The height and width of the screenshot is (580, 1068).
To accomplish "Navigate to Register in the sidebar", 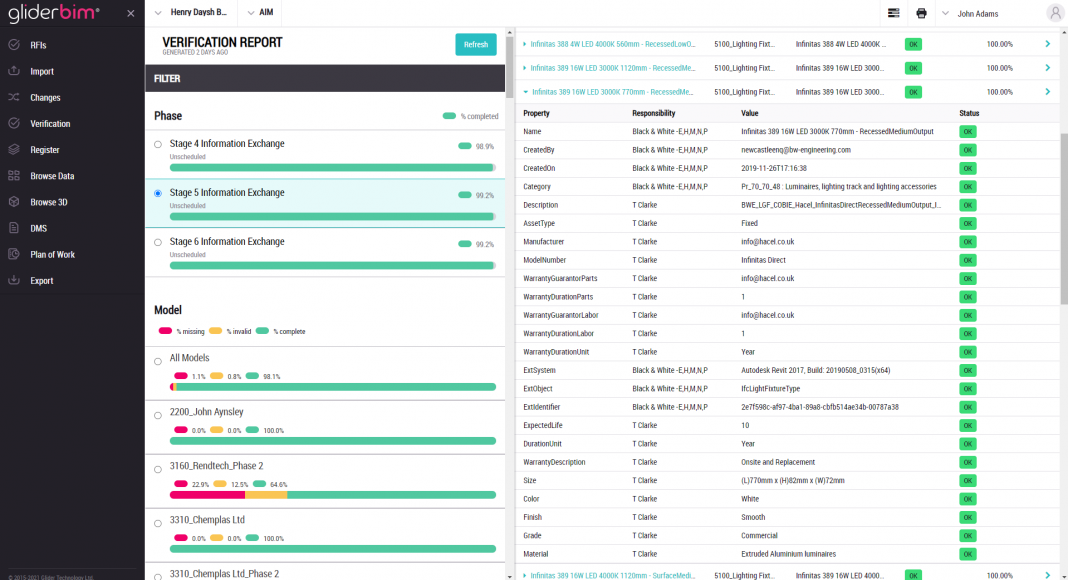I will pos(44,150).
